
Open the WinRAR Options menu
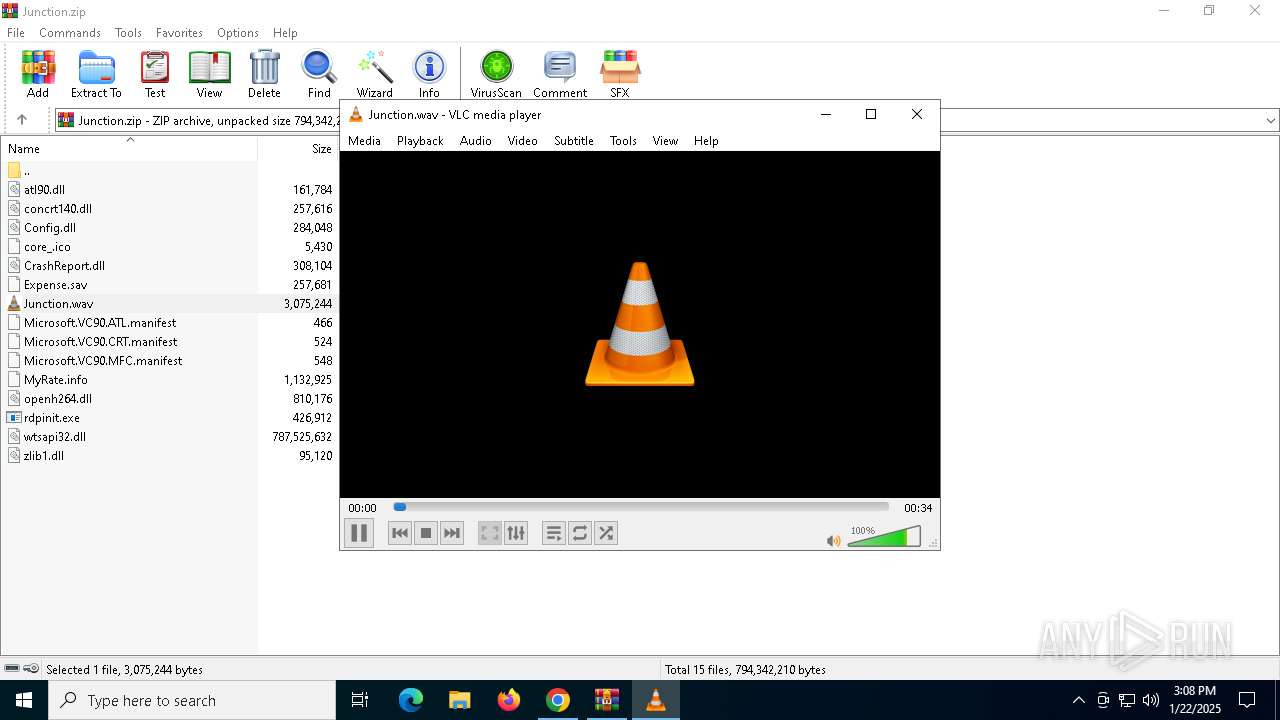tap(238, 33)
